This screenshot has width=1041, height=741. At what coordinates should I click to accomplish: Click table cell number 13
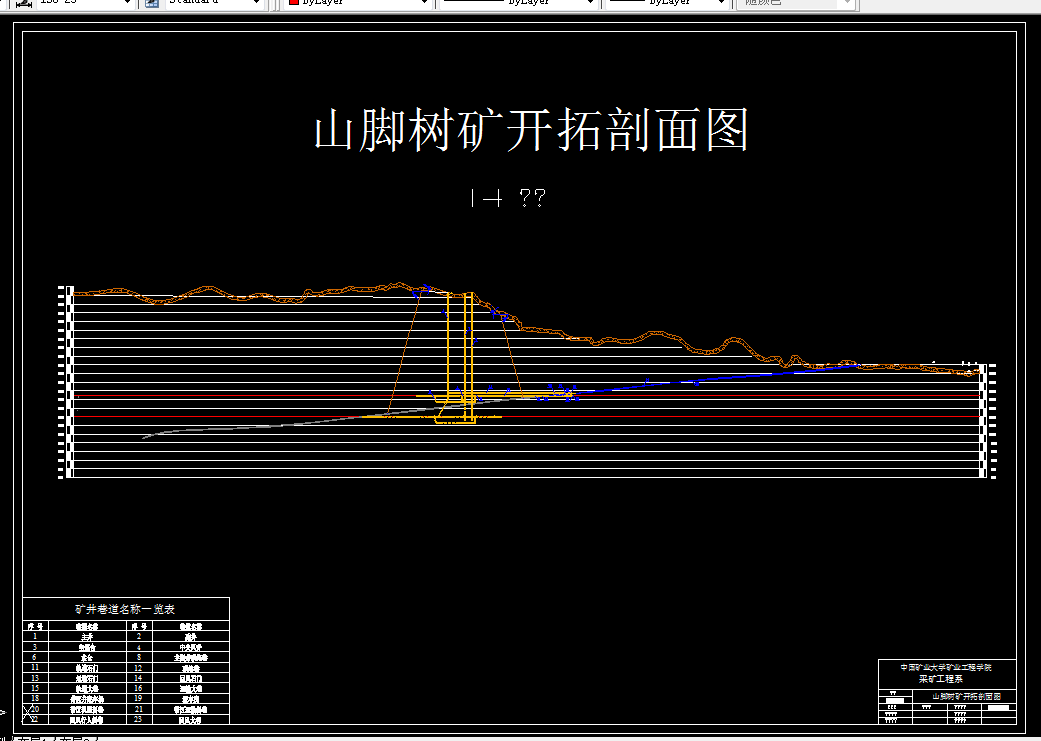pyautogui.click(x=35, y=678)
